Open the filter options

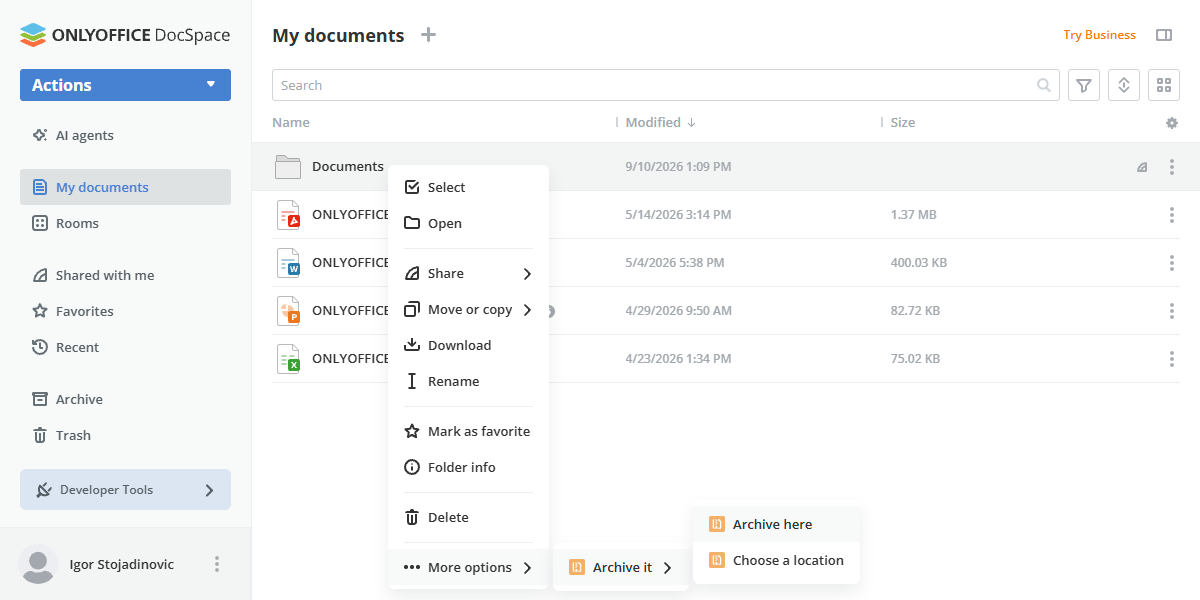[x=1084, y=85]
